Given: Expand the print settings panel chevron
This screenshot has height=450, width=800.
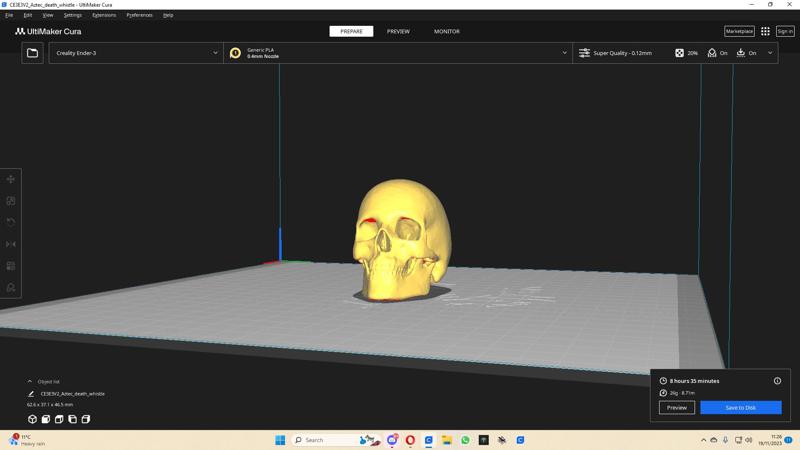Looking at the screenshot, I should tap(770, 53).
